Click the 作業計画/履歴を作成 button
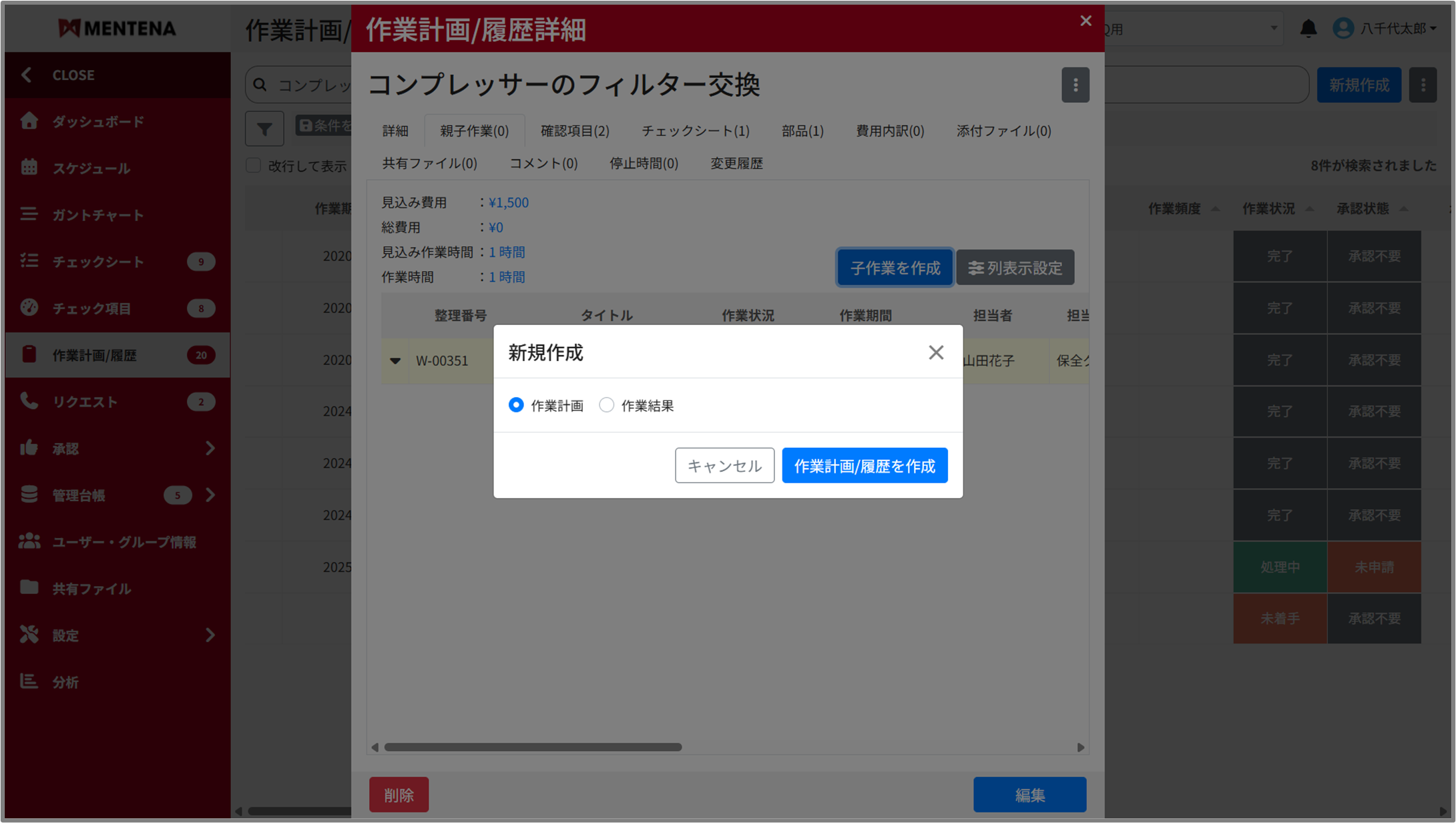 coord(864,465)
